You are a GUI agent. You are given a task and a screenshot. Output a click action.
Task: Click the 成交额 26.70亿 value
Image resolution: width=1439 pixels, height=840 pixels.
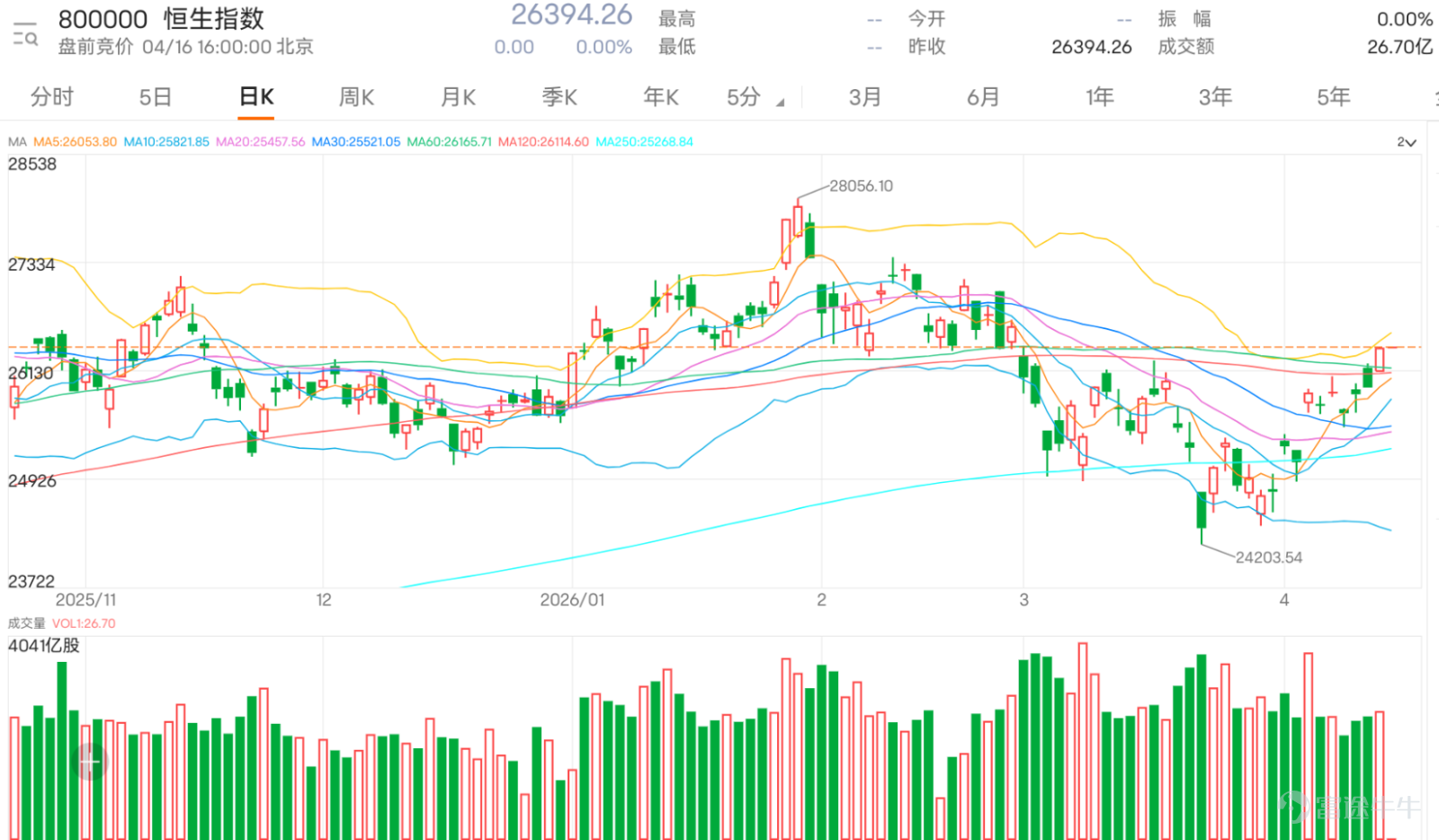[1399, 47]
